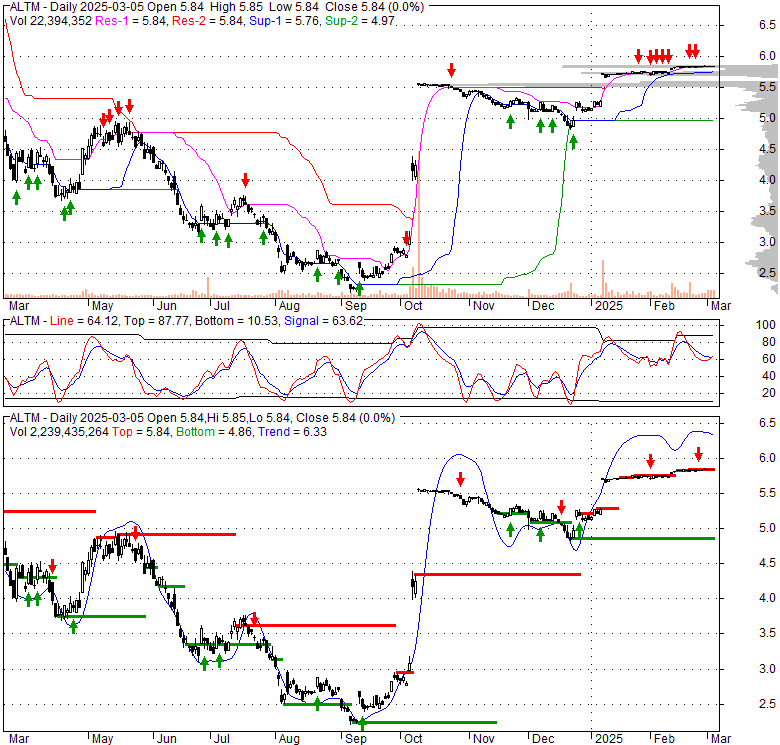
Task: Click the "Res-2 = 5.84" red legend value
Action: point(207,21)
